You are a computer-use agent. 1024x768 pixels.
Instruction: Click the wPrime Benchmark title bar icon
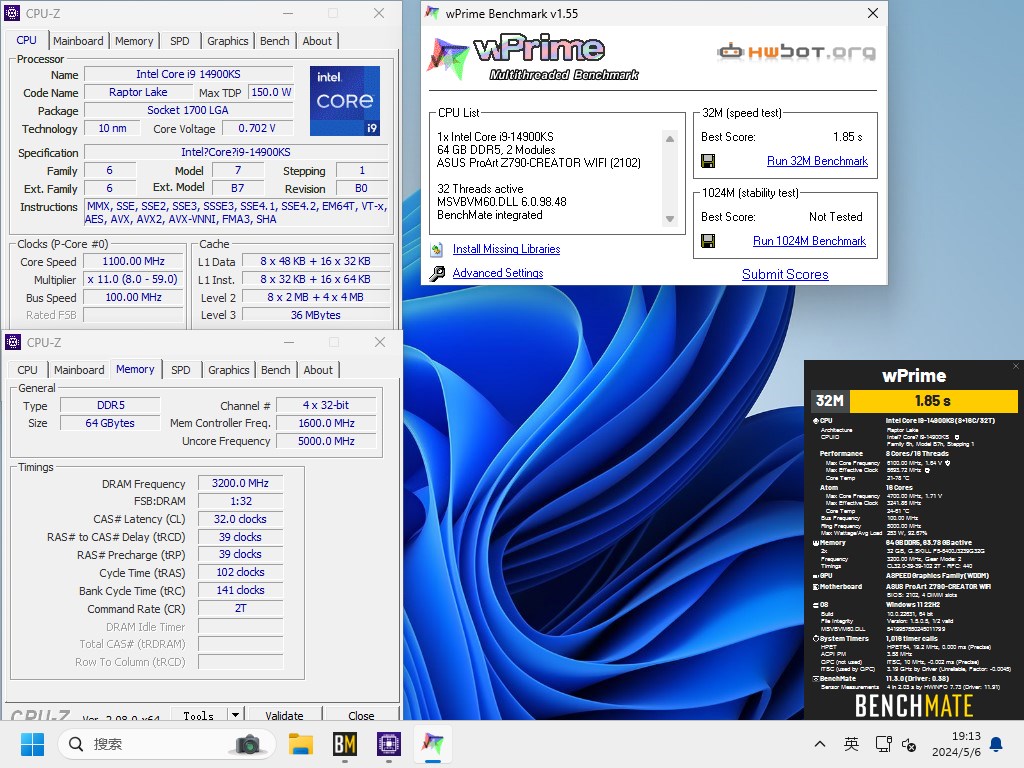[432, 13]
